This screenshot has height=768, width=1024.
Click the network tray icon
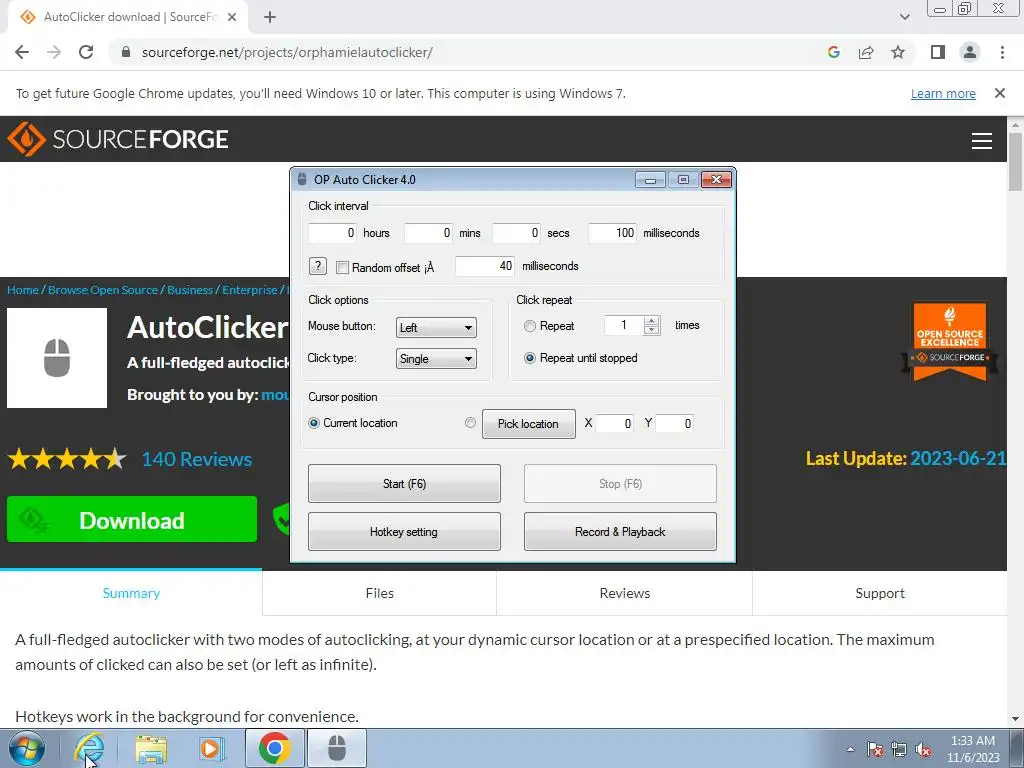[899, 749]
